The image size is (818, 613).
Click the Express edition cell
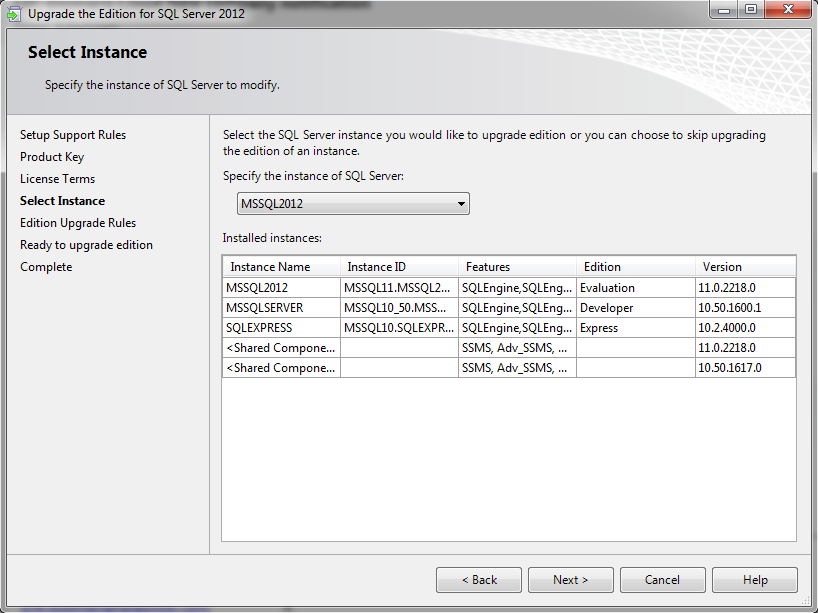pos(636,328)
